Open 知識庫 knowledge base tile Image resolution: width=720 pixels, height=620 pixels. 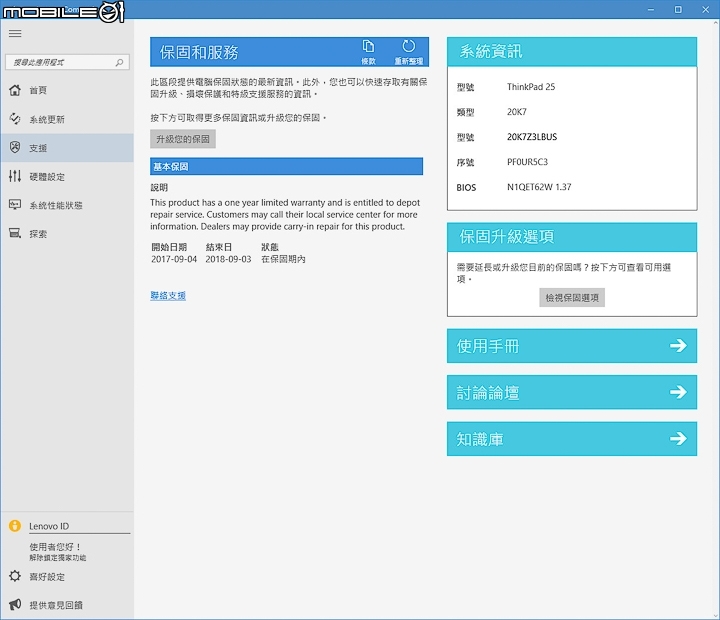click(572, 439)
